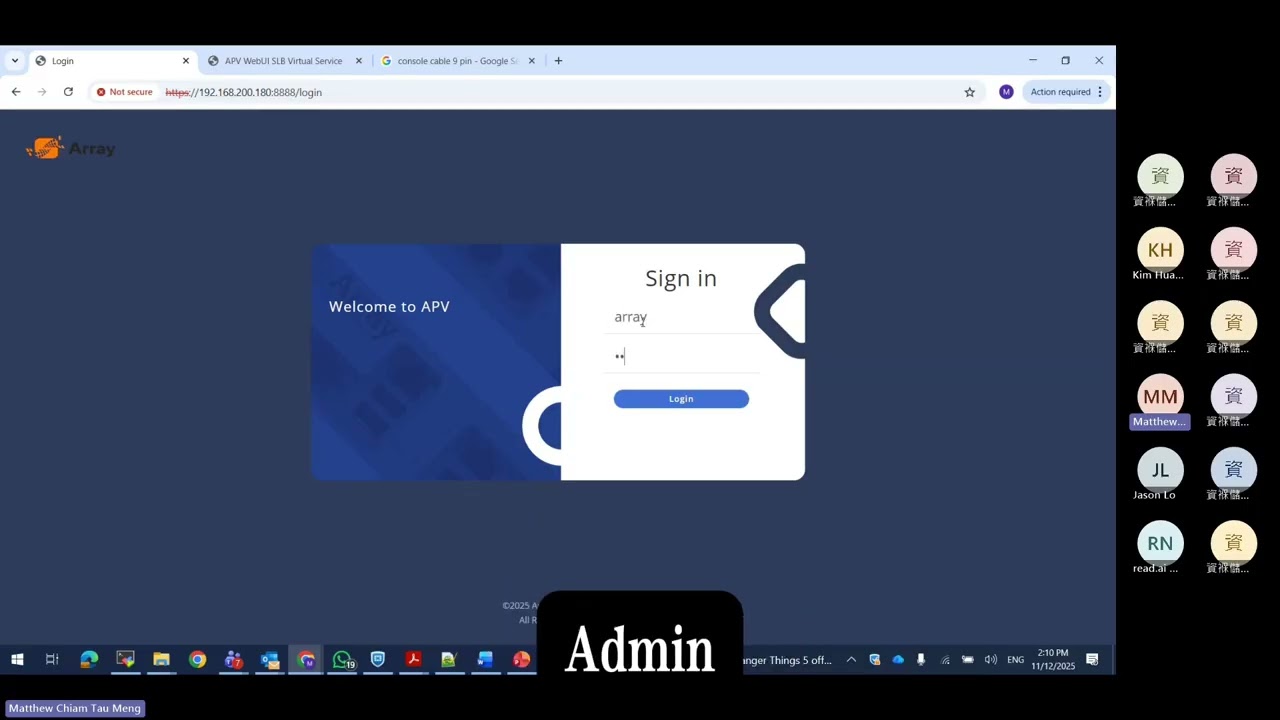This screenshot has width=1280, height=720.
Task: Click the Action required button
Action: (1060, 92)
